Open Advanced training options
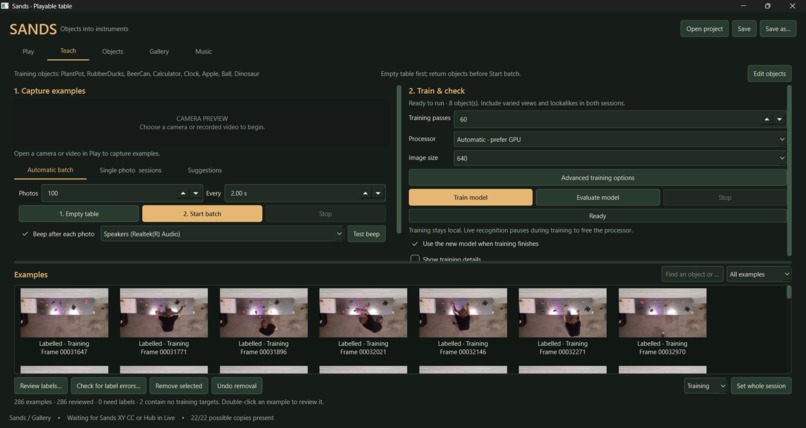The width and height of the screenshot is (806, 428). [x=597, y=178]
